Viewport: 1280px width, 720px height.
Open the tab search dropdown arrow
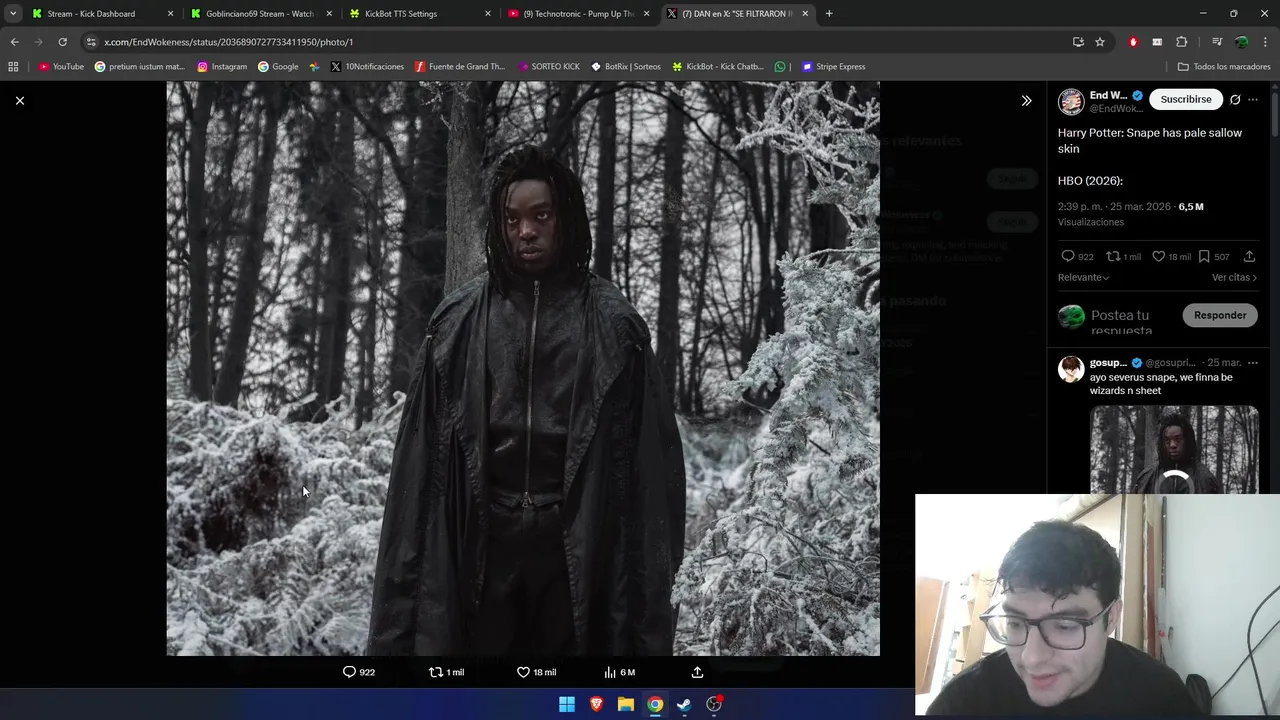(13, 13)
